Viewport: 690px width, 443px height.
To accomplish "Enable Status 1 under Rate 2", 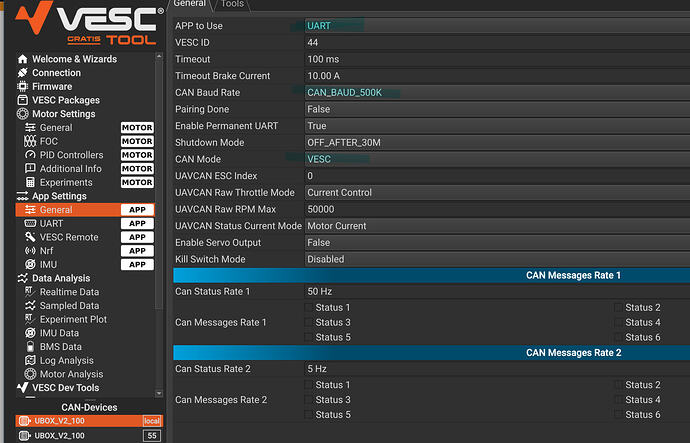I will (x=309, y=385).
